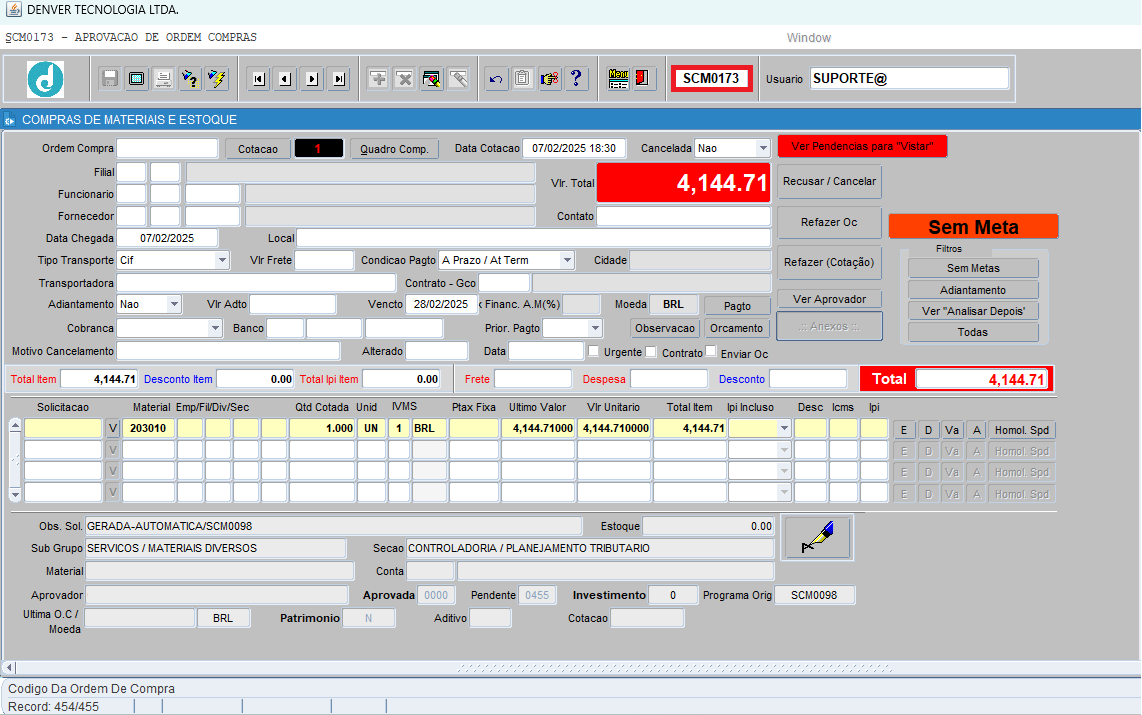The height and width of the screenshot is (715, 1142).
Task: Click the Quadro Comp. button
Action: coord(394,149)
